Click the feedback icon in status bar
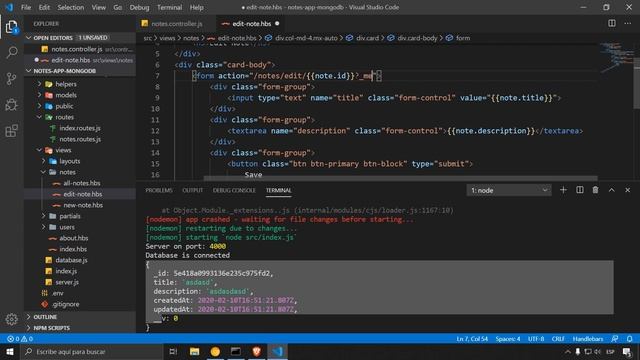 tap(614, 339)
